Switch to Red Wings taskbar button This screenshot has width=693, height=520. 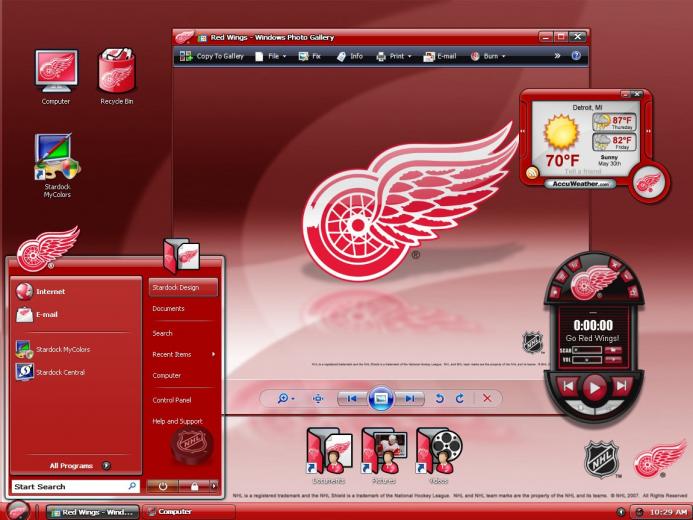pos(93,512)
